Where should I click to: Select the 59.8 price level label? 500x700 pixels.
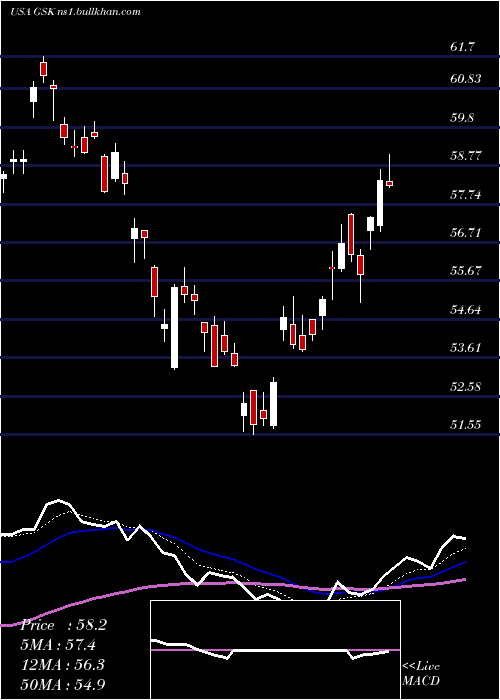pyautogui.click(x=464, y=118)
